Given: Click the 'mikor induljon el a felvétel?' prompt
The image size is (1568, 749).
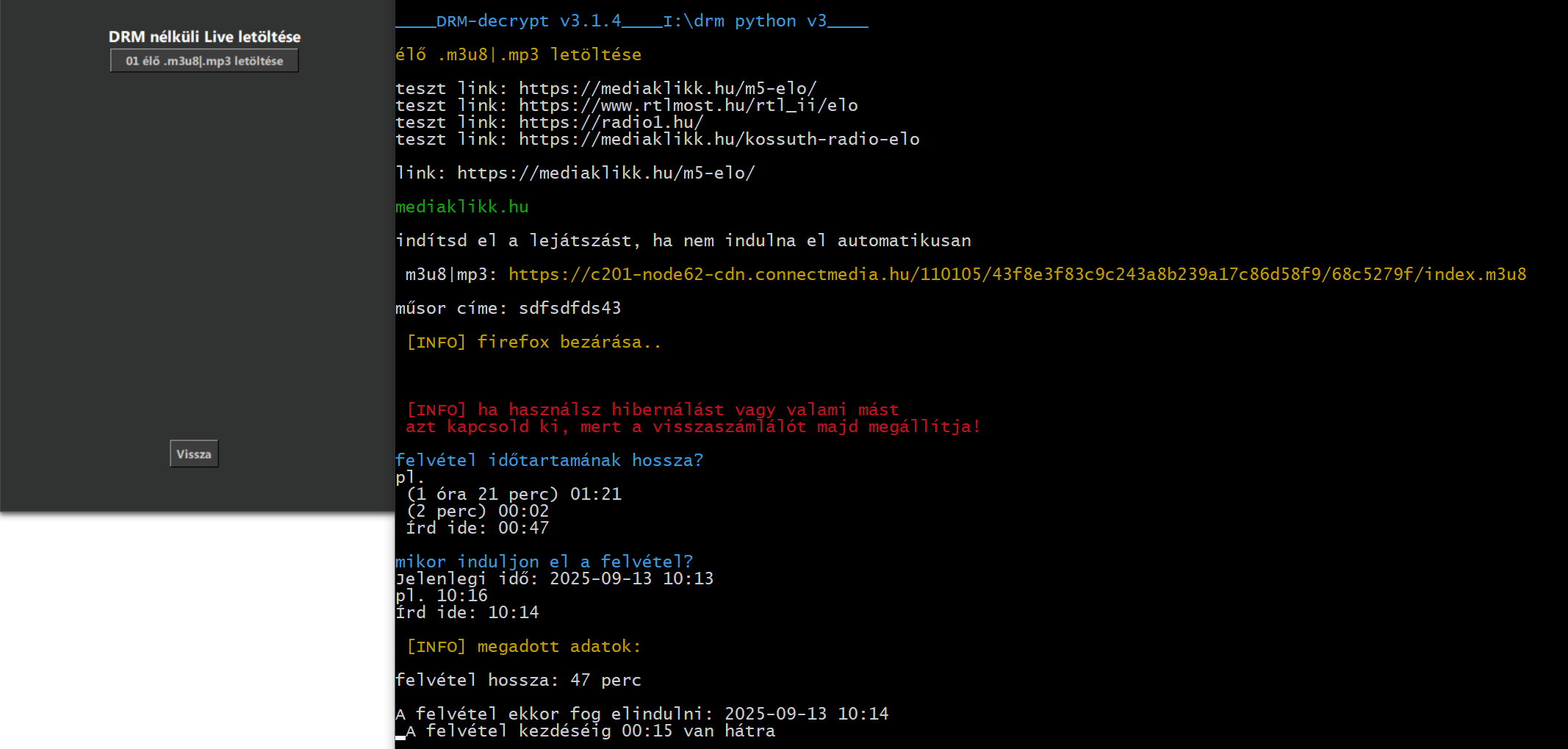Looking at the screenshot, I should point(544,562).
